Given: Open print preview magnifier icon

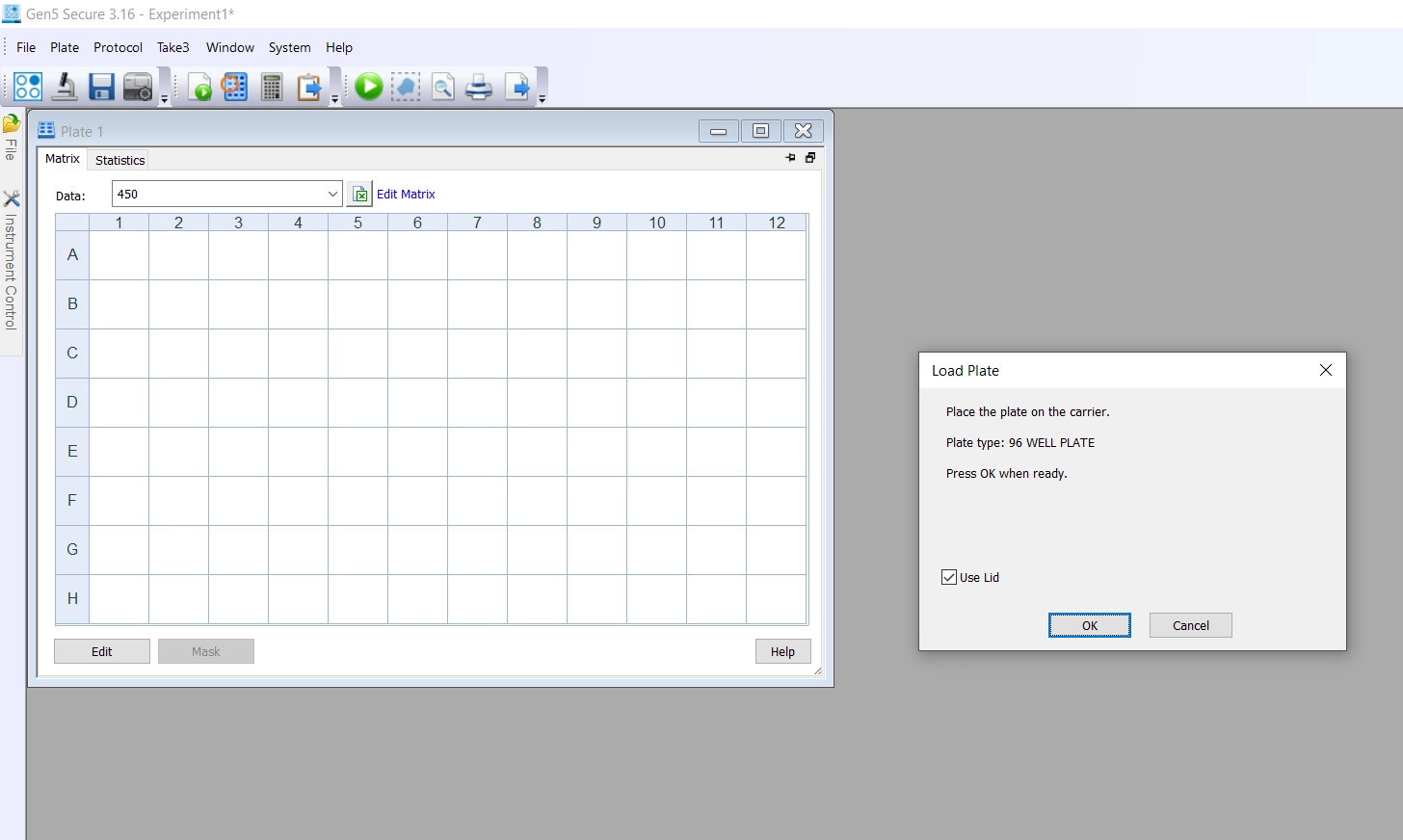Looking at the screenshot, I should 442,87.
